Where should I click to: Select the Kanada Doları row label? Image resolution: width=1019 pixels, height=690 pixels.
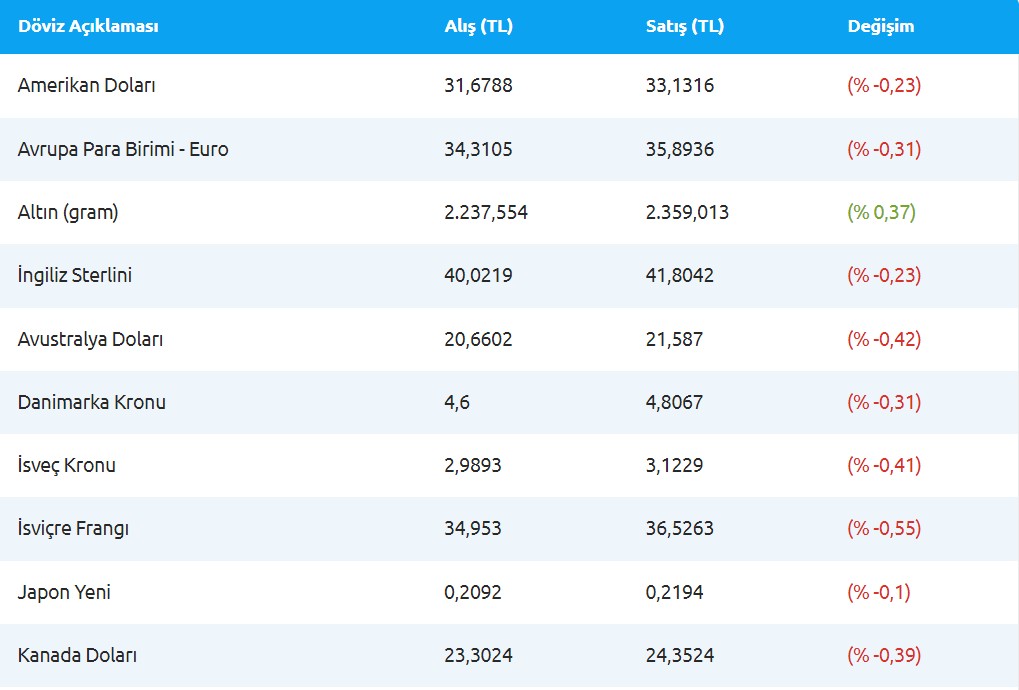point(77,655)
